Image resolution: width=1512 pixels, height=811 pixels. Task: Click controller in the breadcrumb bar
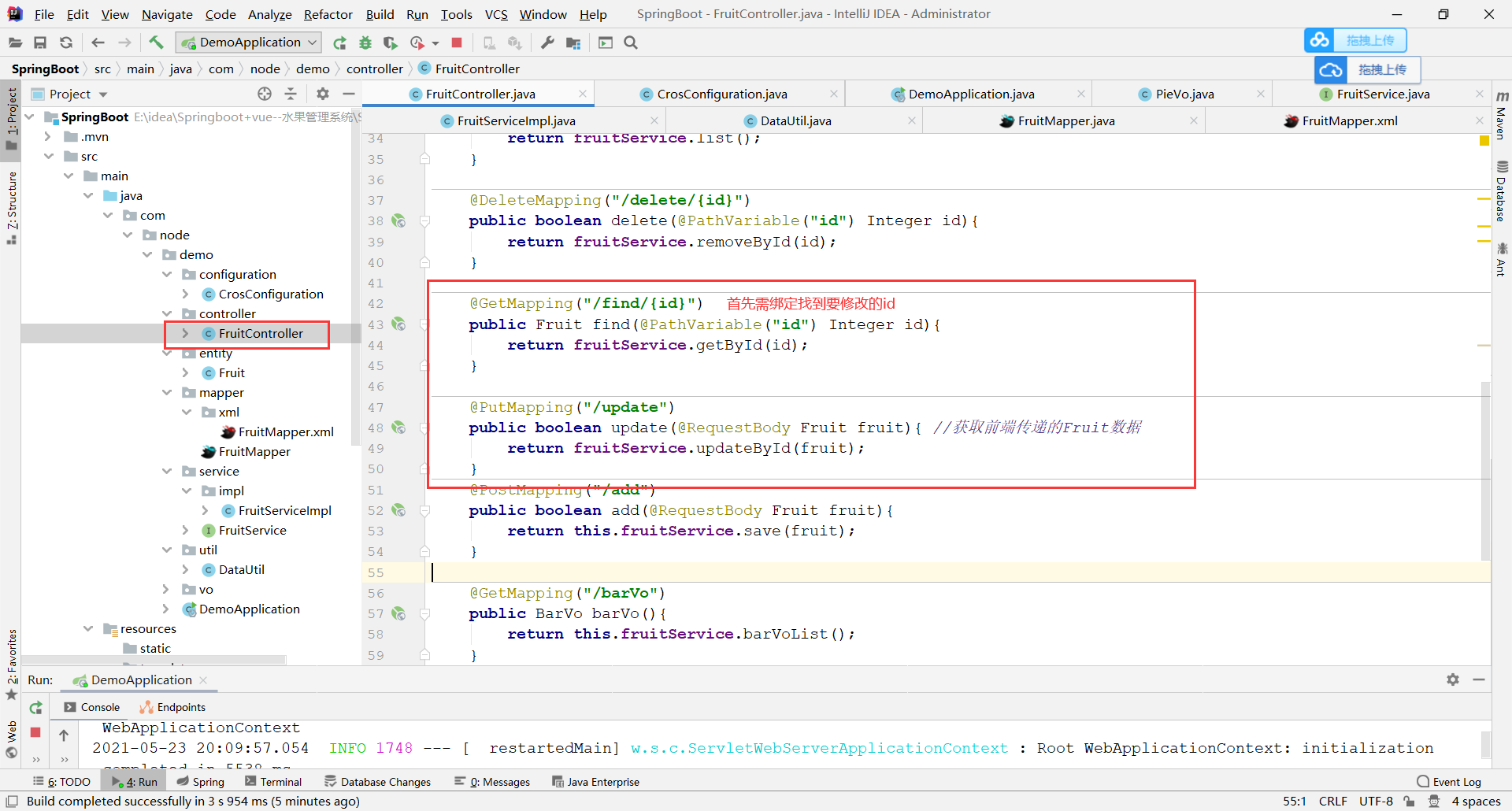375,69
